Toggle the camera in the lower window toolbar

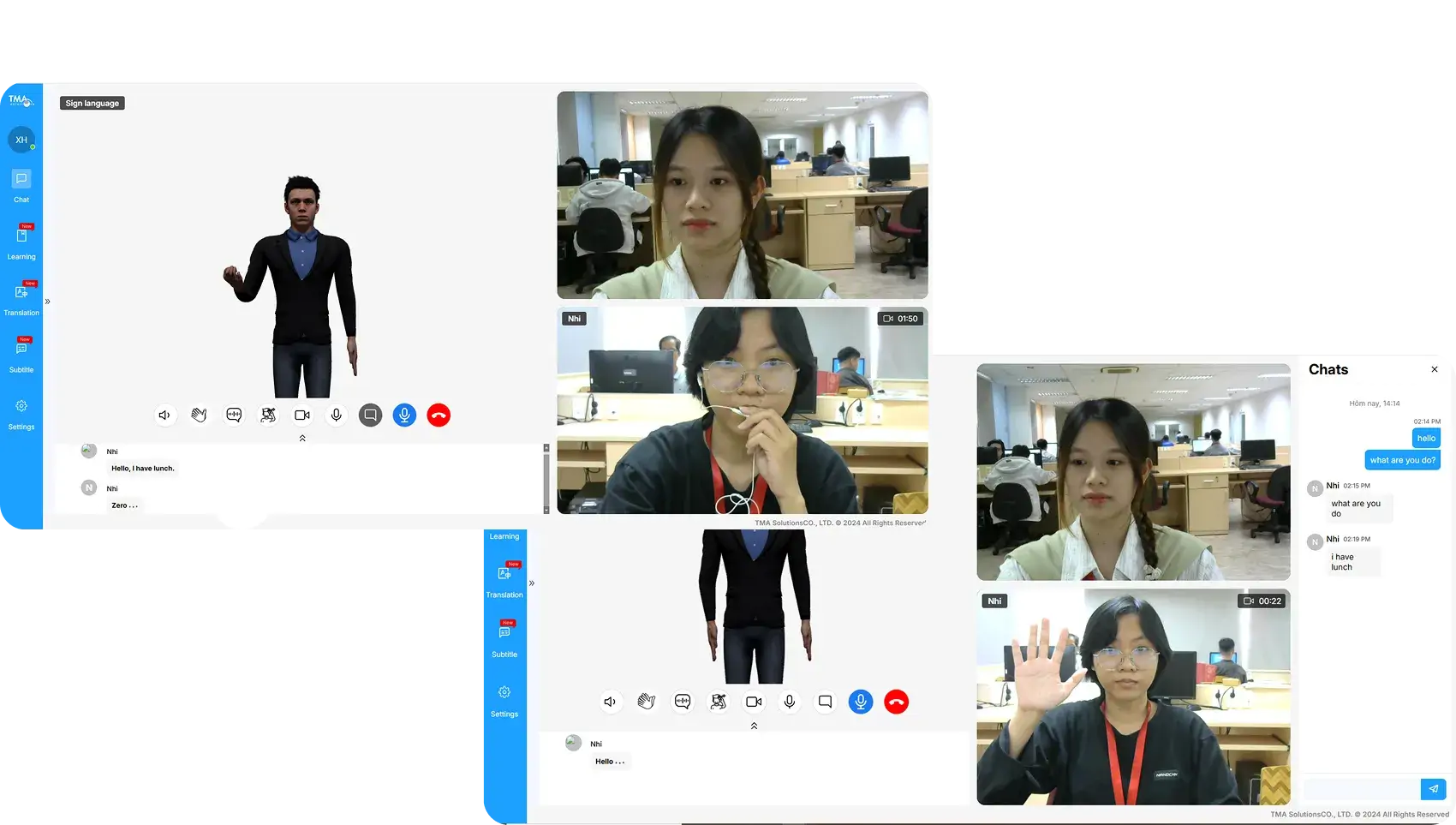tap(754, 702)
